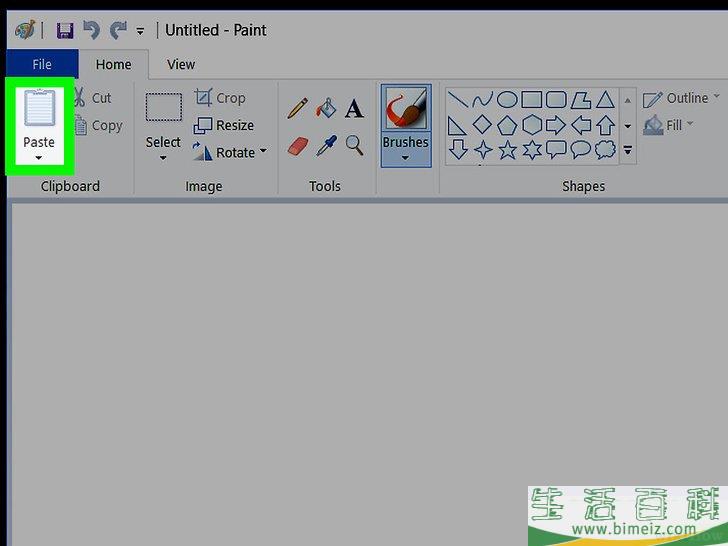Save the drawing with the floppy disk icon
Screen dimensions: 728x546
coord(65,31)
